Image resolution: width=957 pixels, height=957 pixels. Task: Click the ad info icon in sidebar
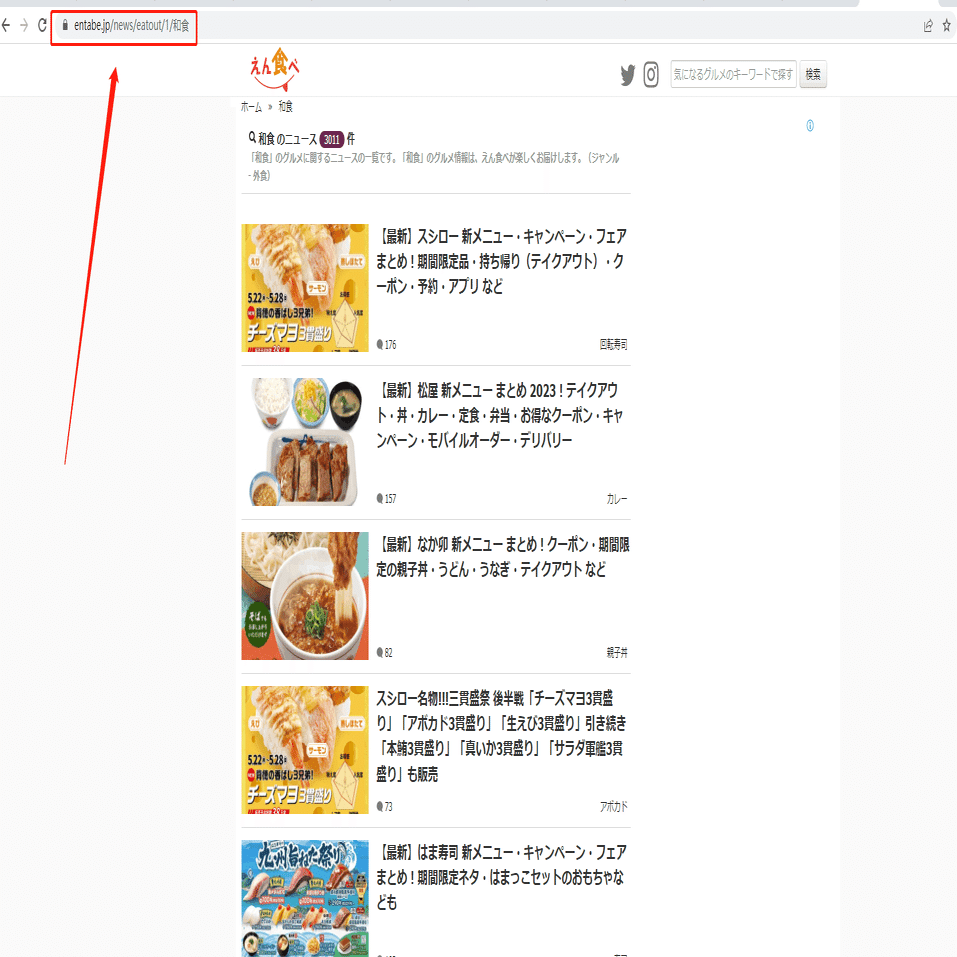coord(810,126)
